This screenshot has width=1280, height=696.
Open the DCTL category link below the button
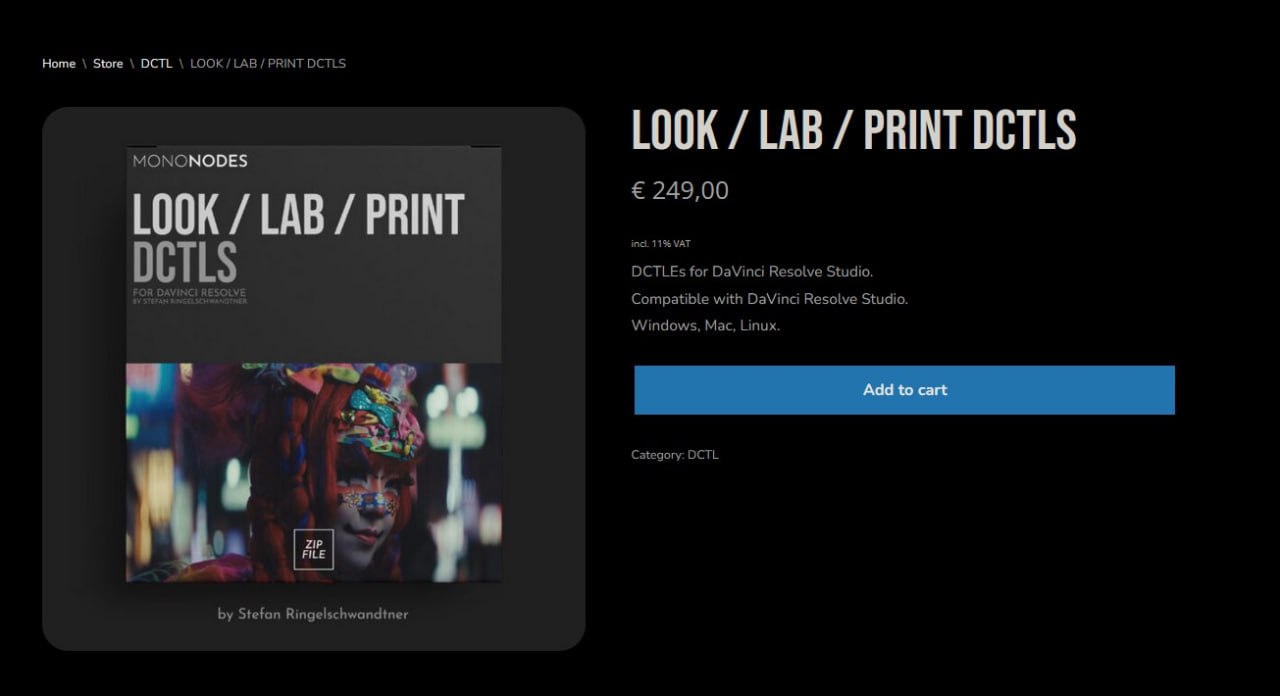point(703,455)
